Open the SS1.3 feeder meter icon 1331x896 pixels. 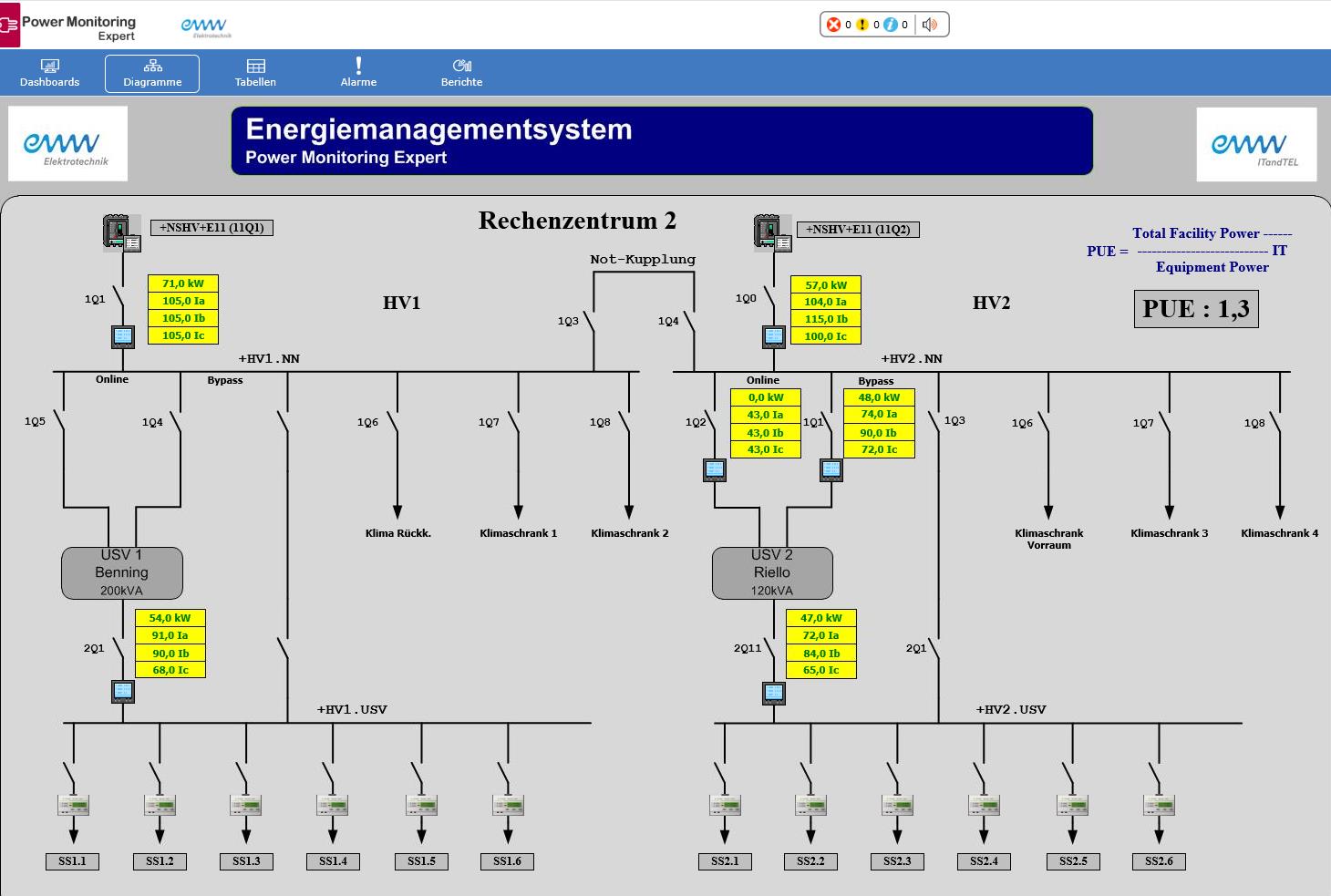coord(246,805)
